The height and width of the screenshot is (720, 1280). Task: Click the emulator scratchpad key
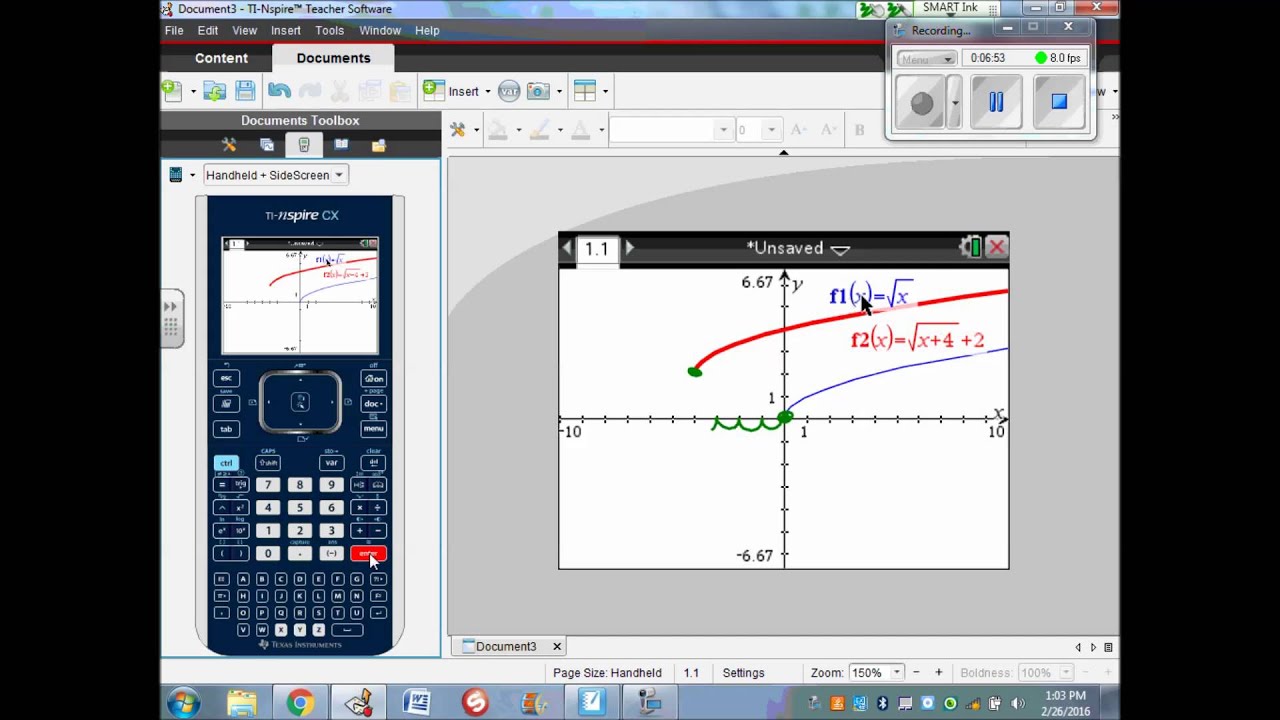(226, 404)
